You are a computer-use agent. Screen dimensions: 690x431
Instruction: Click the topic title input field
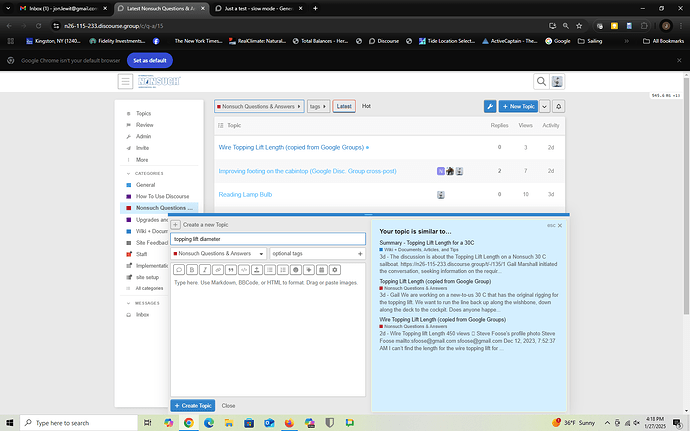(x=268, y=239)
